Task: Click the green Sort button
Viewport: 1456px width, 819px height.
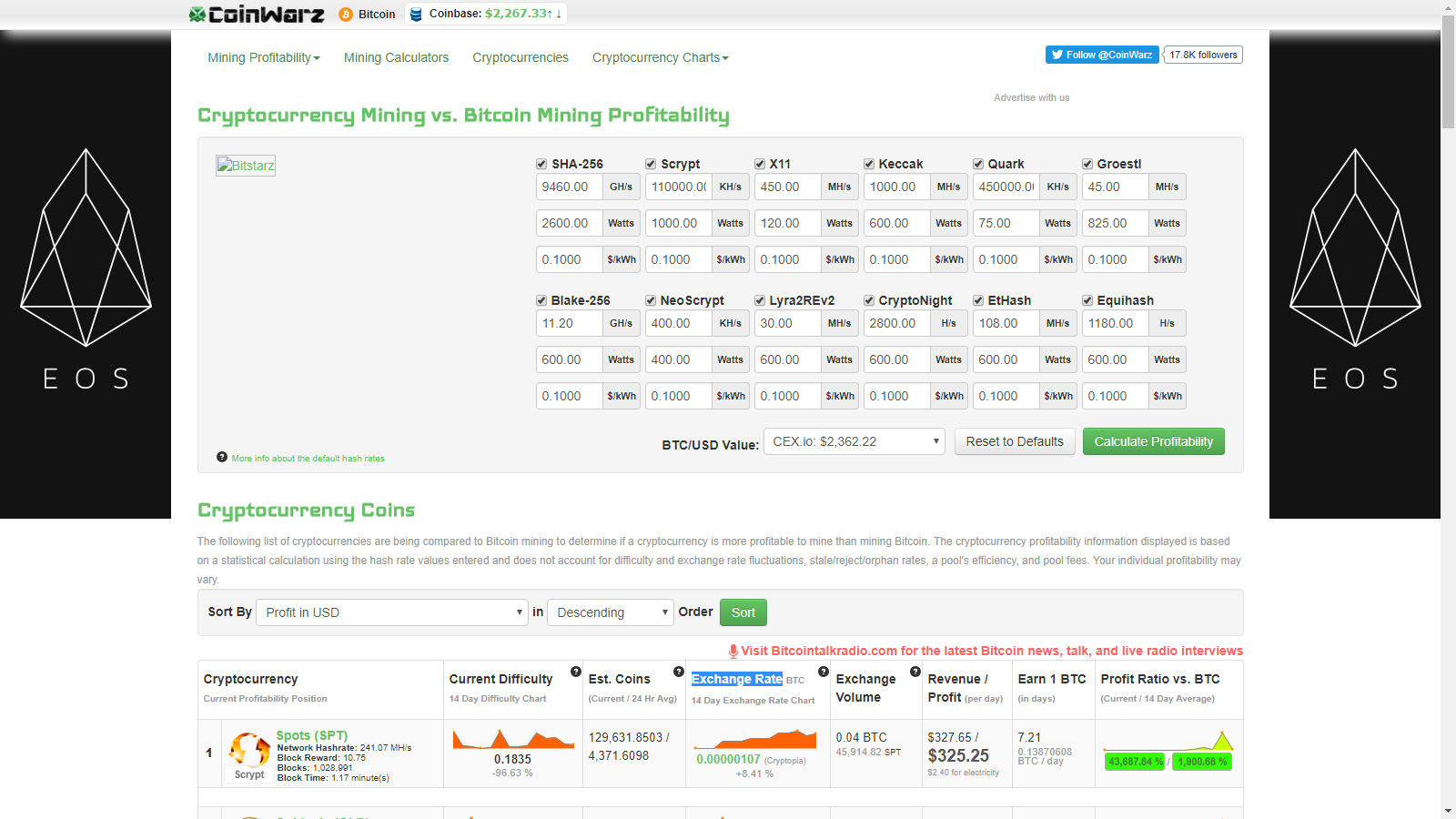Action: [743, 612]
